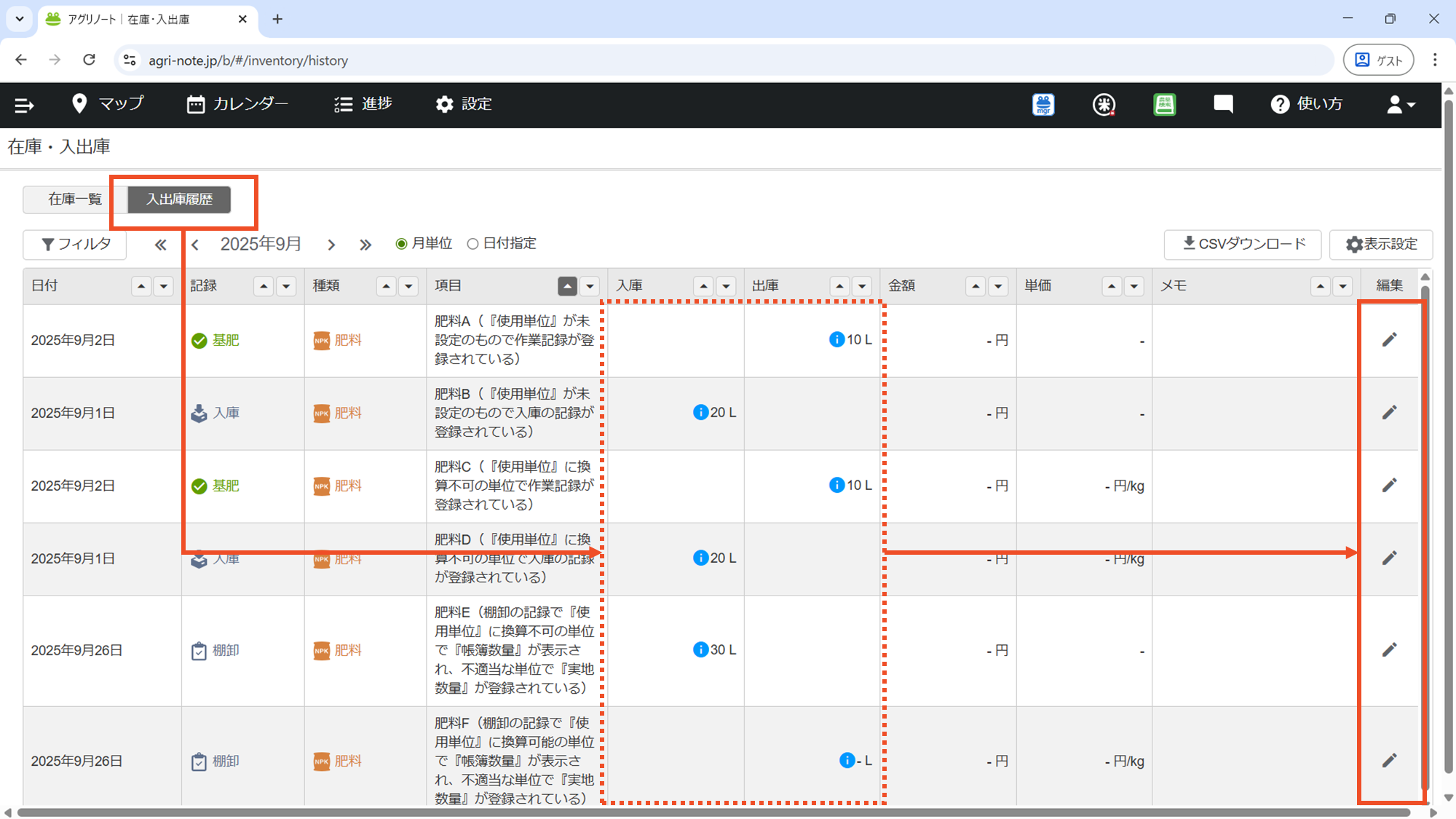Screen dimensions: 1456x819
Task: Go to next month
Action: coord(331,245)
